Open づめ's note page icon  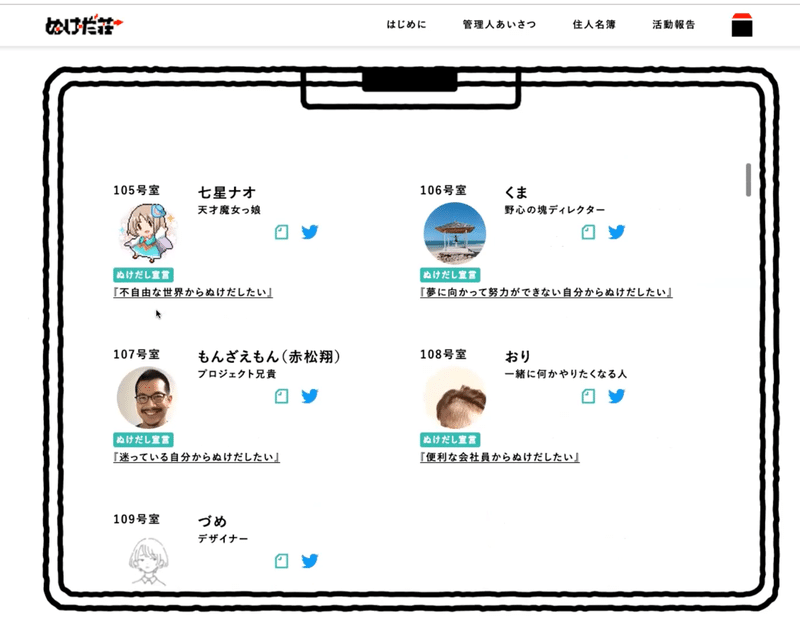click(282, 561)
